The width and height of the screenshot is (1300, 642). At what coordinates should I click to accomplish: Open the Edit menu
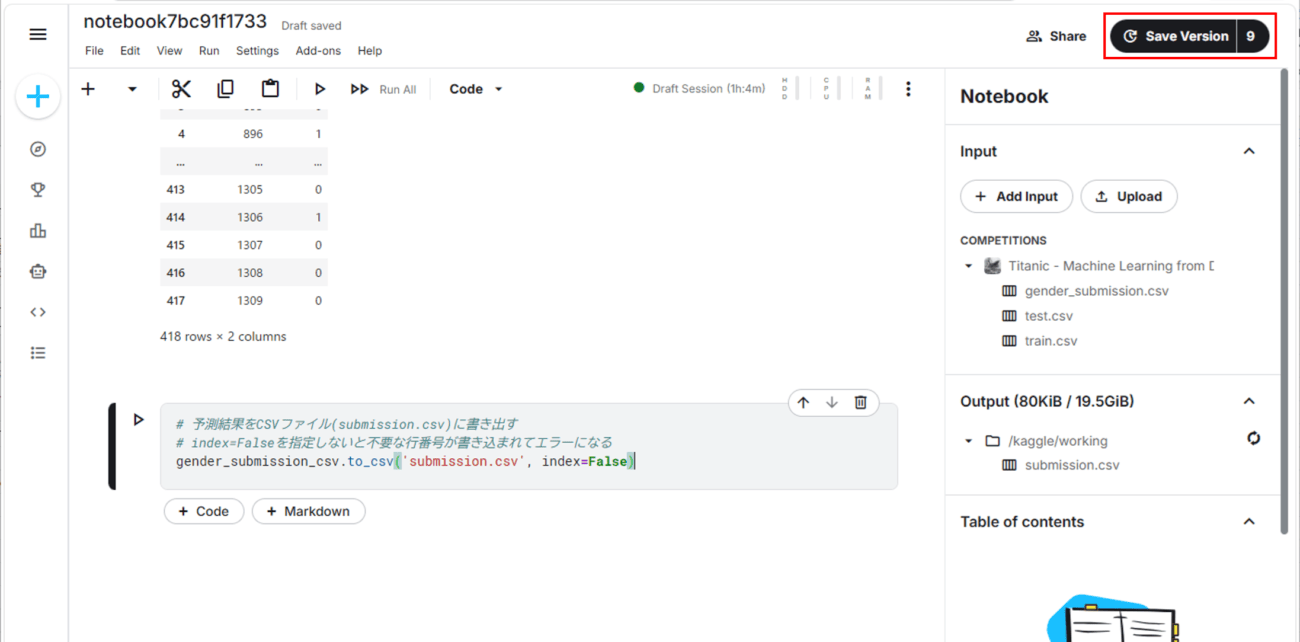(130, 51)
